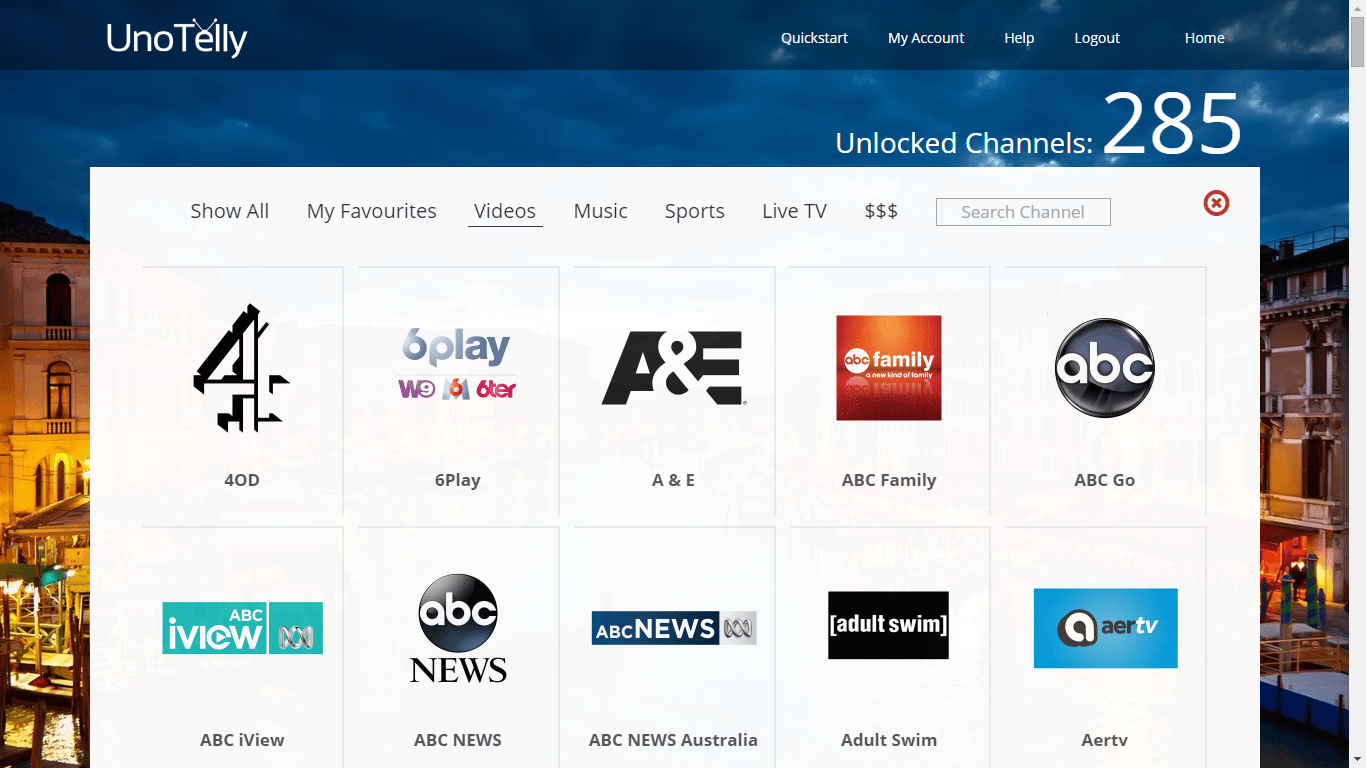This screenshot has height=768, width=1366.
Task: Open the ABC Family channel icon
Action: point(888,368)
